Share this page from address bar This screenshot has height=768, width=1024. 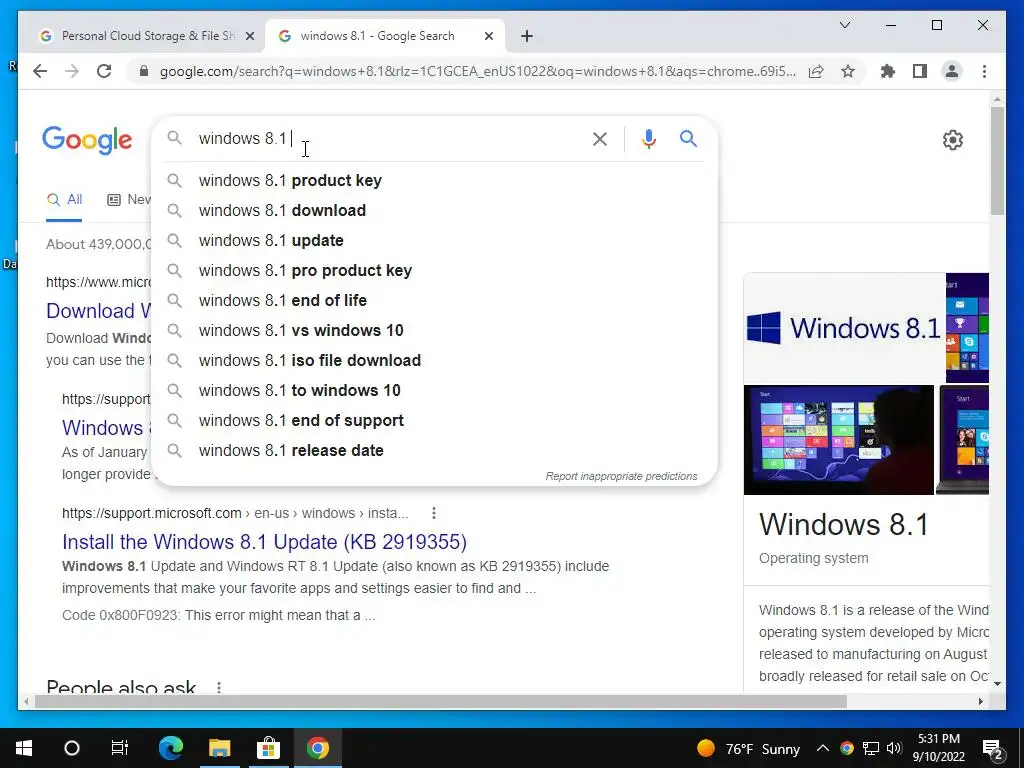tap(816, 71)
